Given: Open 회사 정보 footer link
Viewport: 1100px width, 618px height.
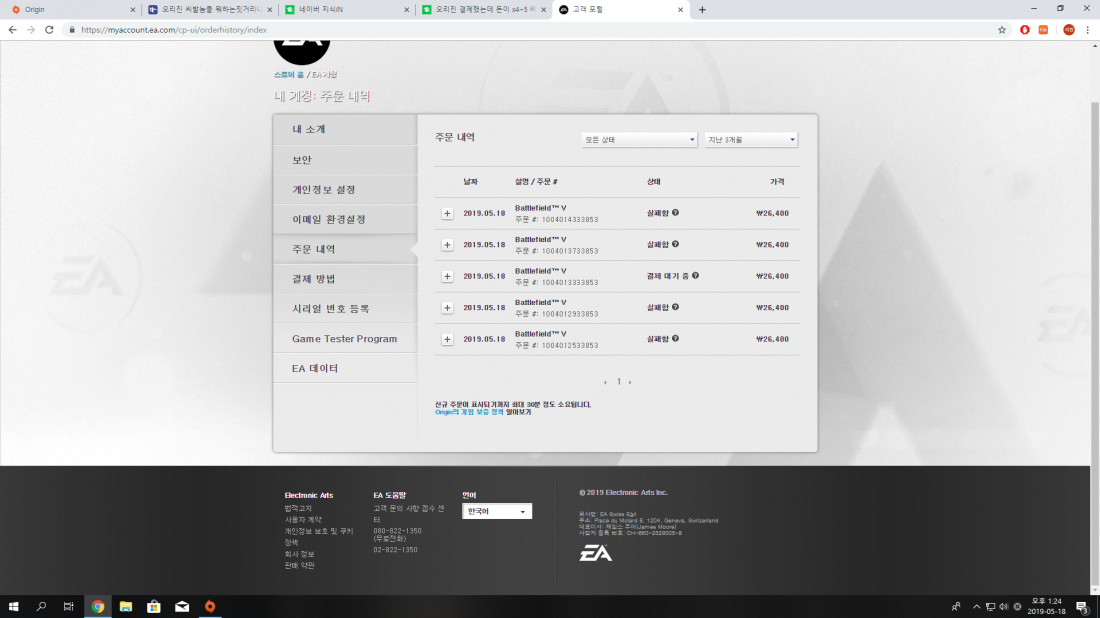Looking at the screenshot, I should point(300,554).
